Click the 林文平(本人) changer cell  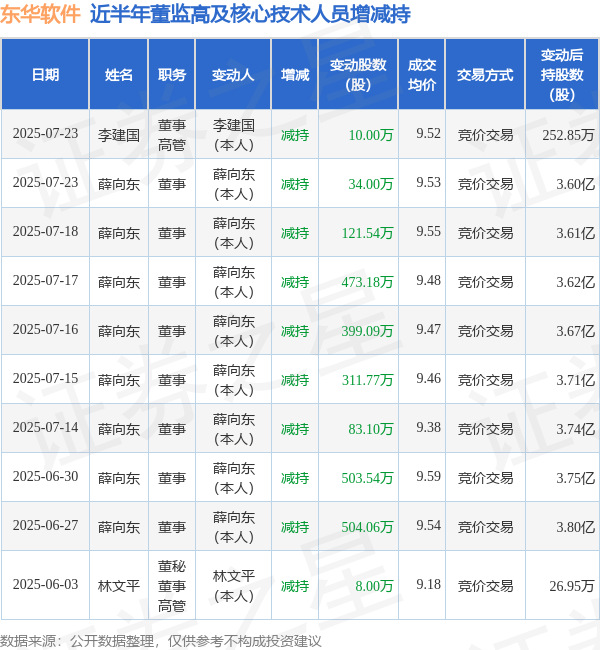pyautogui.click(x=233, y=586)
